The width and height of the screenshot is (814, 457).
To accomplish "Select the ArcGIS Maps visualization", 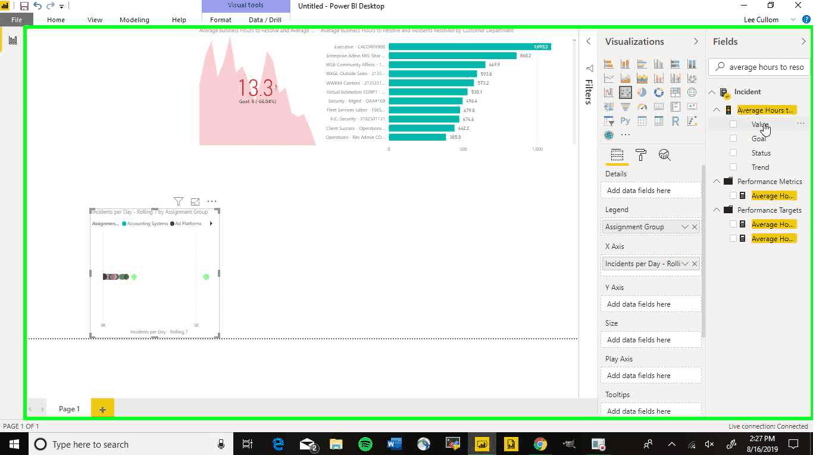I will [x=608, y=135].
